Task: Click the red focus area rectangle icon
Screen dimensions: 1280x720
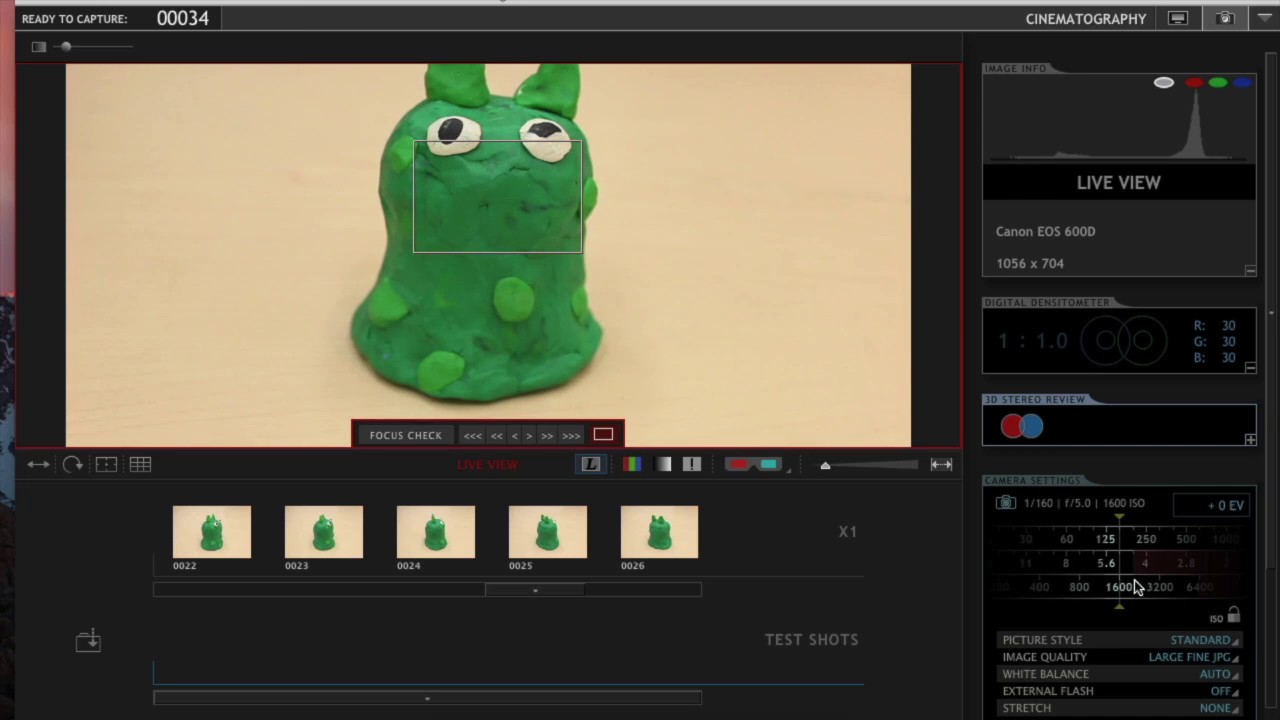Action: click(x=603, y=434)
